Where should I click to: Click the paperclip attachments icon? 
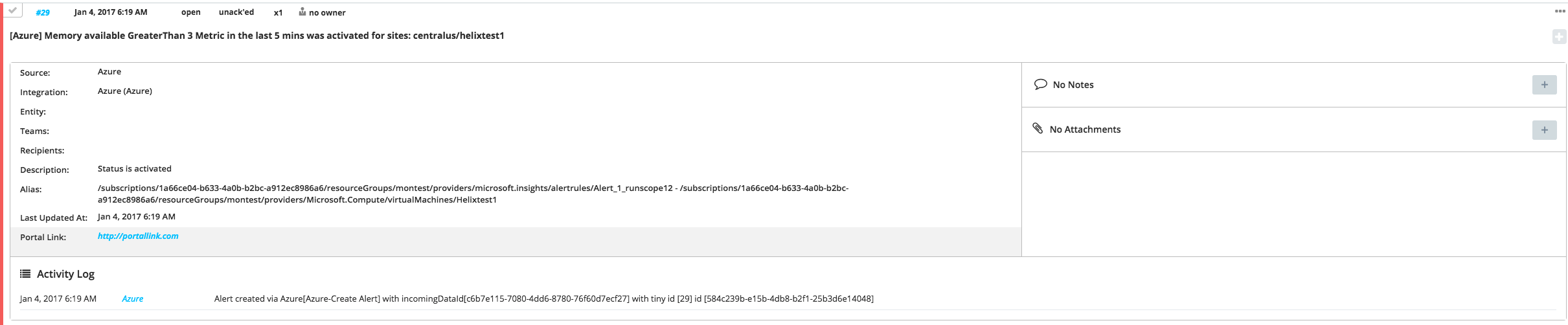pos(1038,128)
